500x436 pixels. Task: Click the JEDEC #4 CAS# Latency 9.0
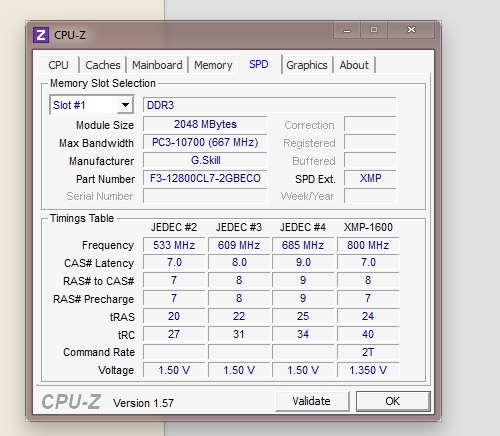point(303,262)
